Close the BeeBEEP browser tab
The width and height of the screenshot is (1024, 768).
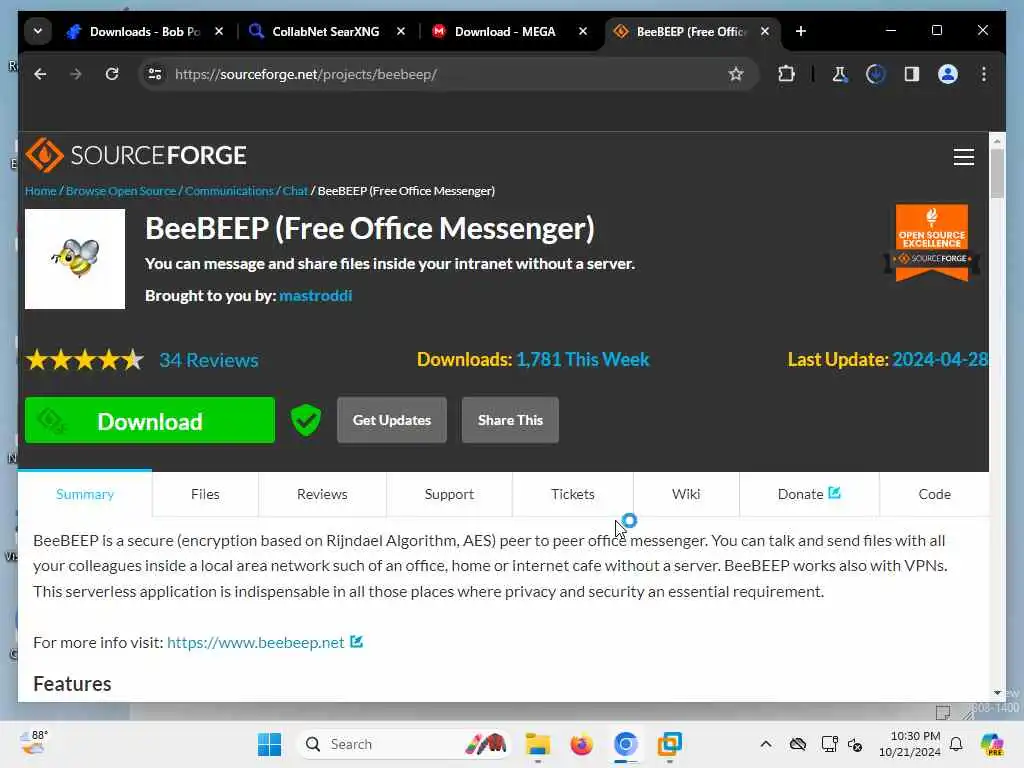(765, 31)
